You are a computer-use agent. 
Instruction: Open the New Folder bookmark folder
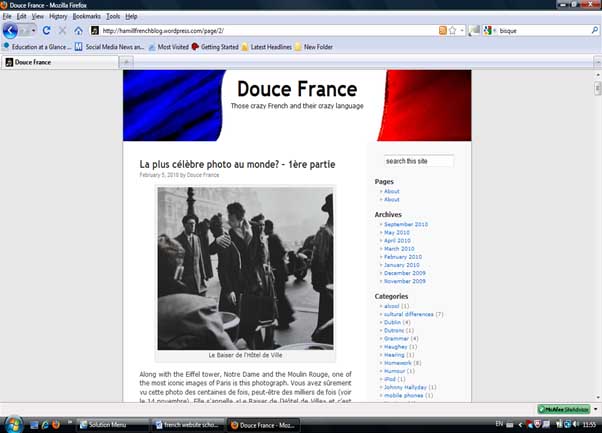tap(314, 47)
